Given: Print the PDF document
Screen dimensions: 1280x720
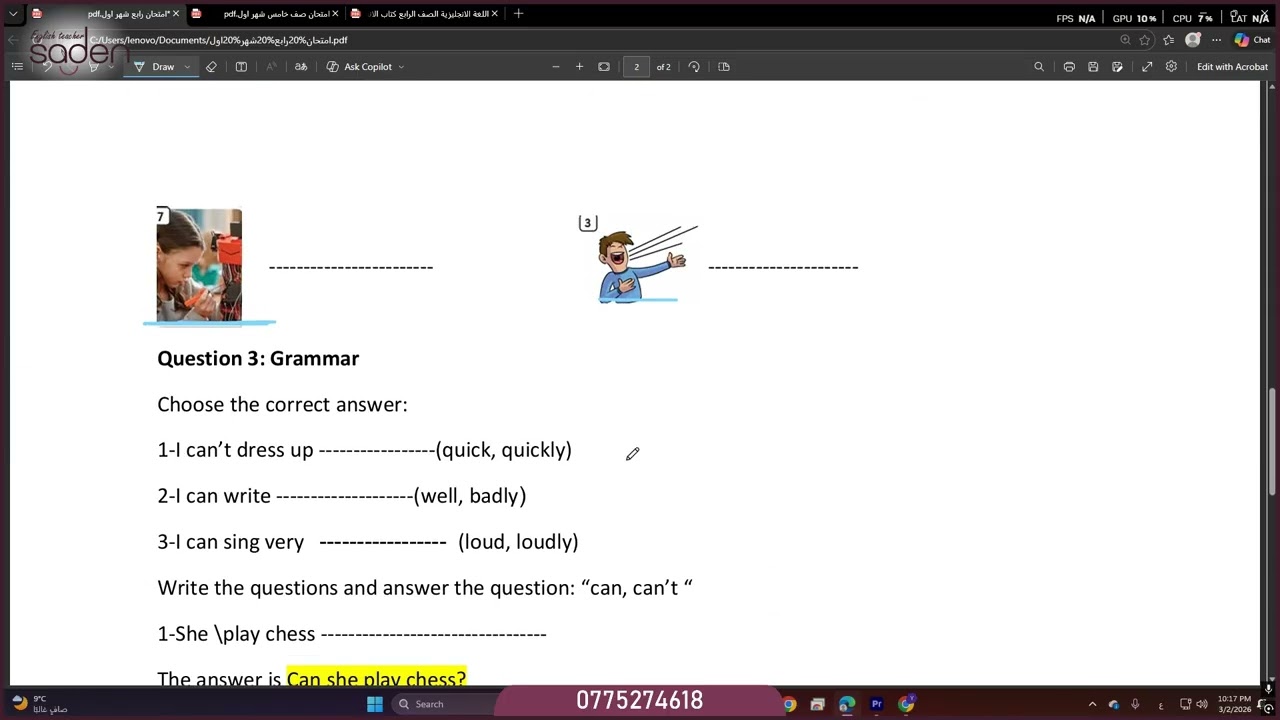Looking at the screenshot, I should pyautogui.click(x=1069, y=67).
